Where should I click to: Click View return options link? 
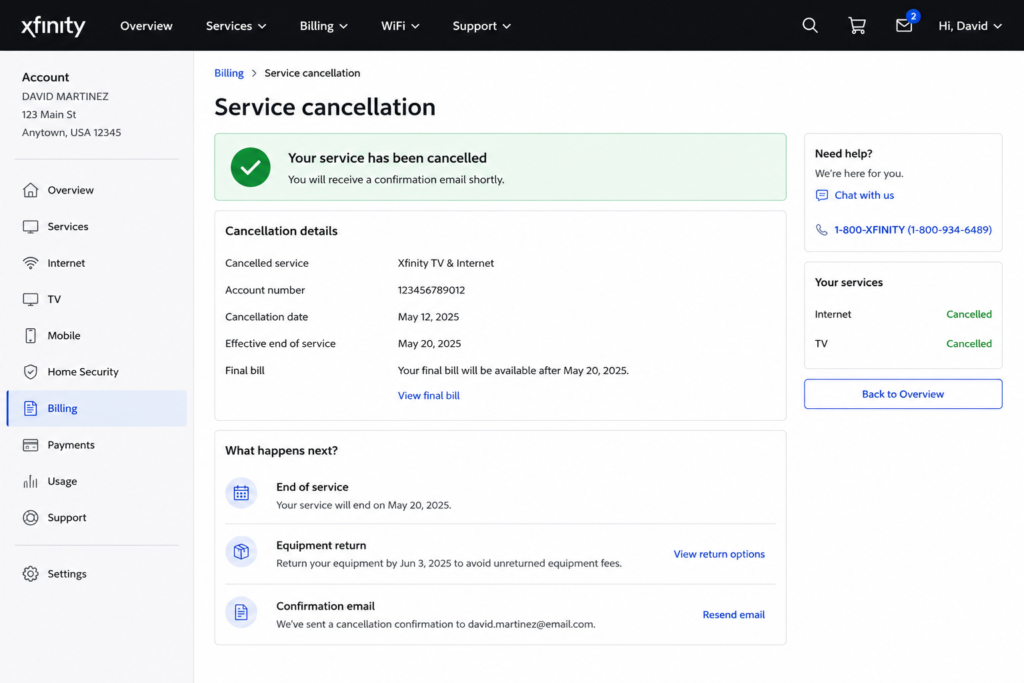click(x=719, y=554)
